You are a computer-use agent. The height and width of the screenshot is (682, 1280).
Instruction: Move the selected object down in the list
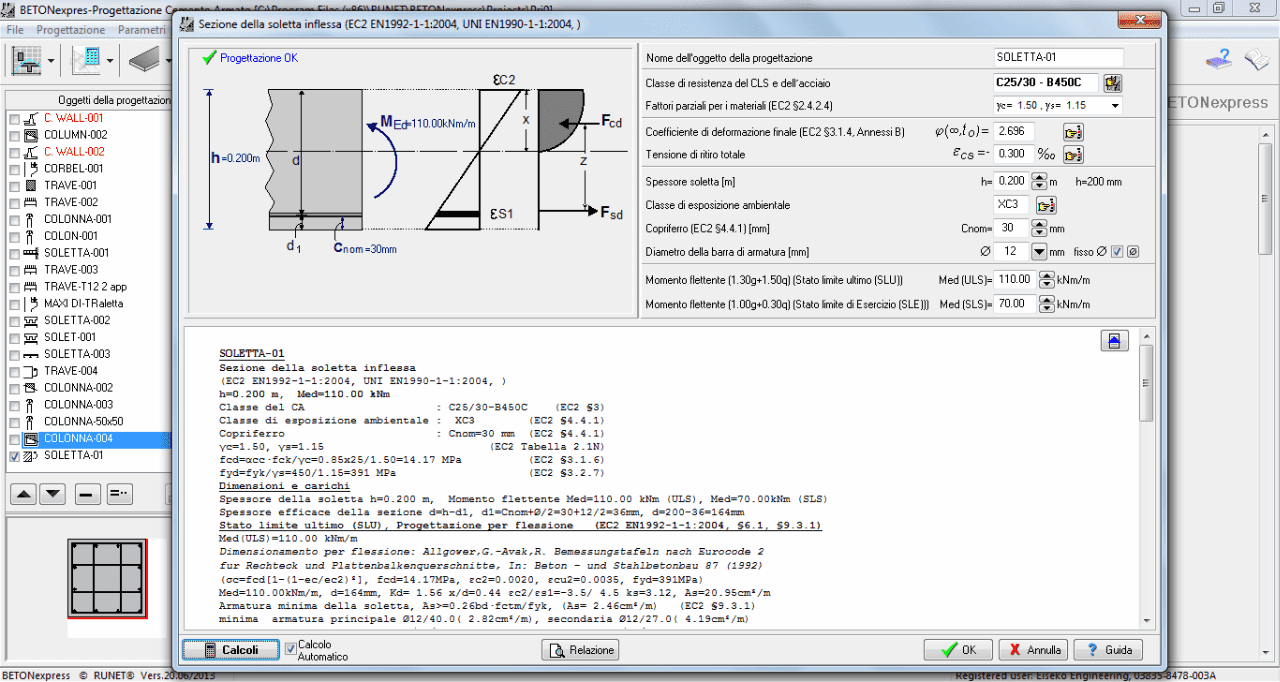point(53,494)
